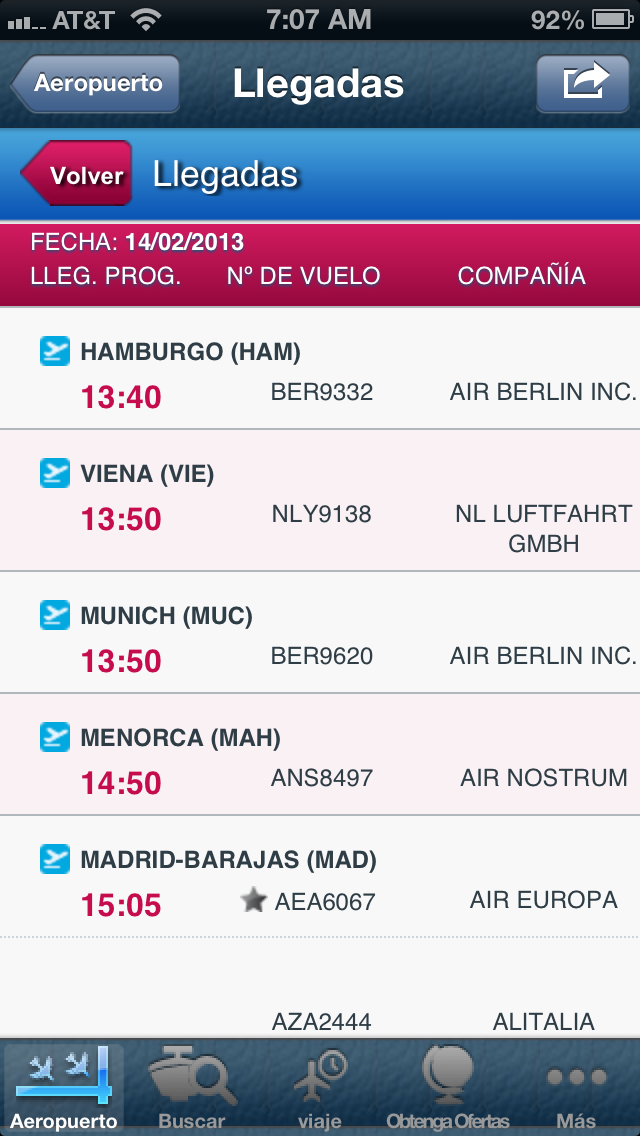640x1136 pixels.
Task: Switch to the Buscar tab
Action: (x=191, y=1087)
